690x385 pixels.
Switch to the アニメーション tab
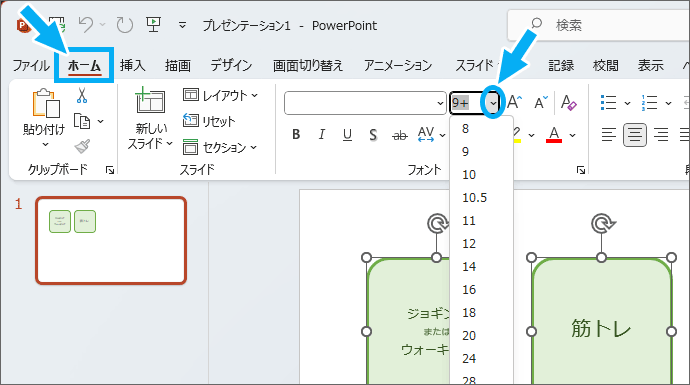pos(398,66)
